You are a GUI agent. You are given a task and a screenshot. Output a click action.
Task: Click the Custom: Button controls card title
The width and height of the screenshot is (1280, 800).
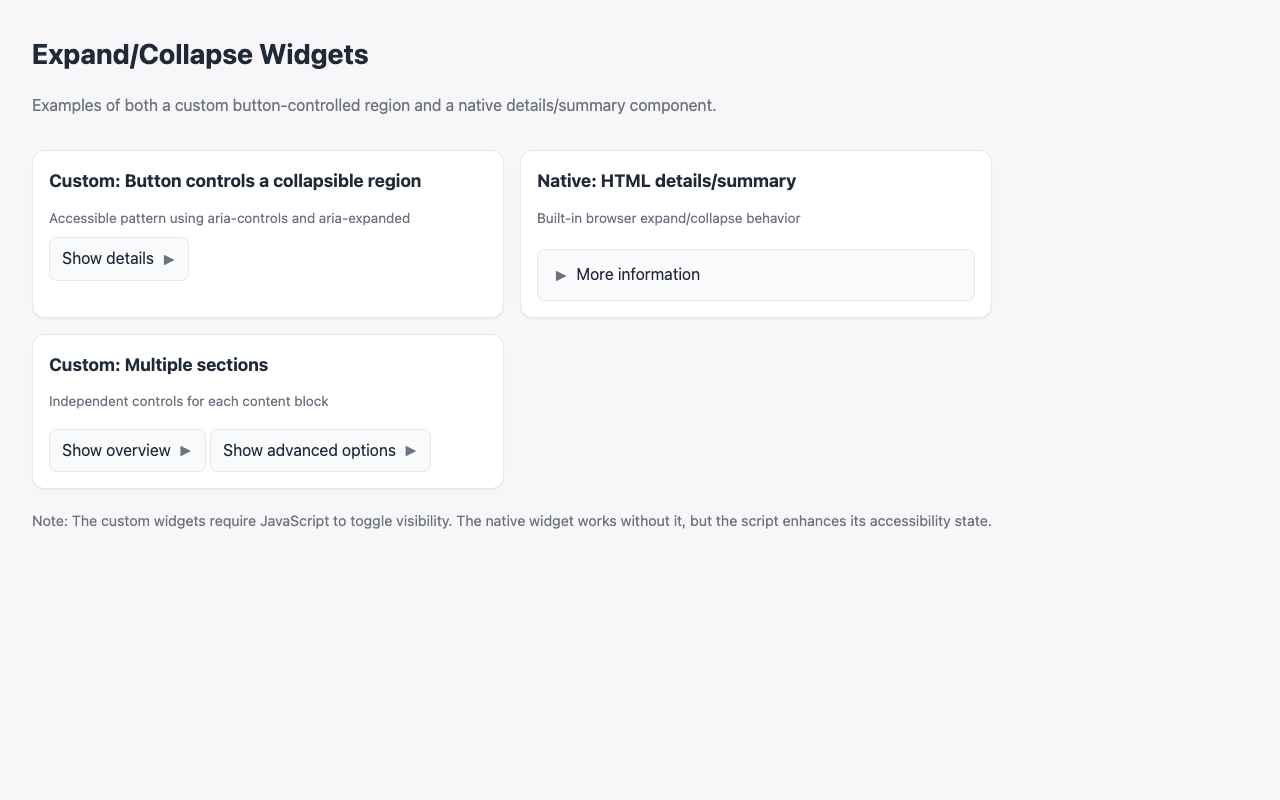235,181
